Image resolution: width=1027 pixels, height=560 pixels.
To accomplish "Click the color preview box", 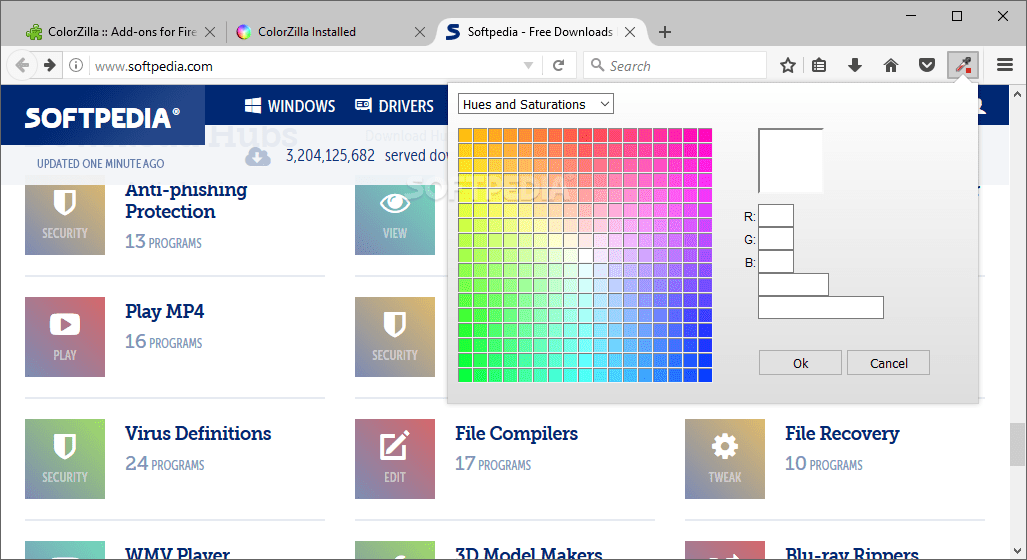I will pyautogui.click(x=791, y=161).
